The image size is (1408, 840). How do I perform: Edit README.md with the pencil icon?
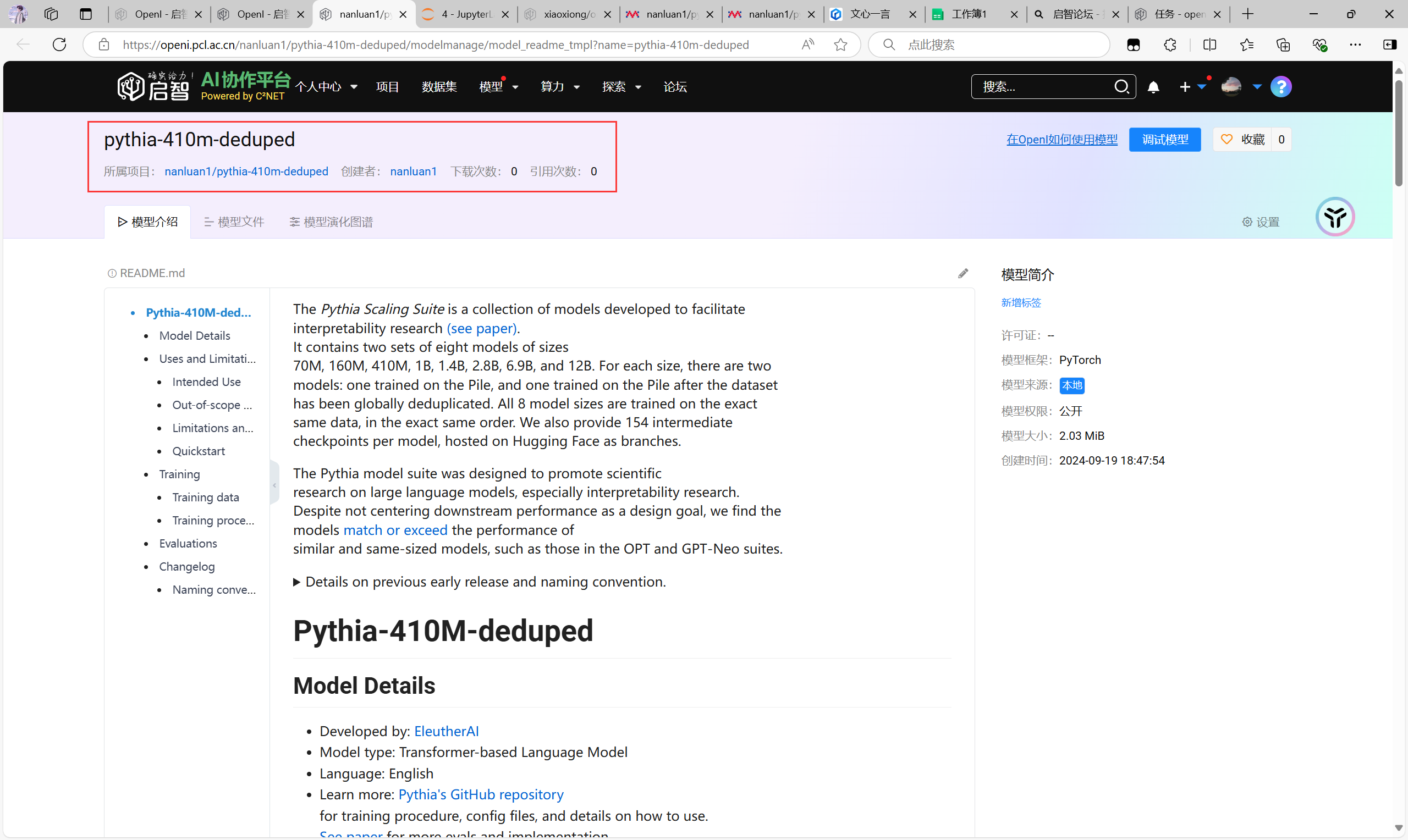[963, 273]
